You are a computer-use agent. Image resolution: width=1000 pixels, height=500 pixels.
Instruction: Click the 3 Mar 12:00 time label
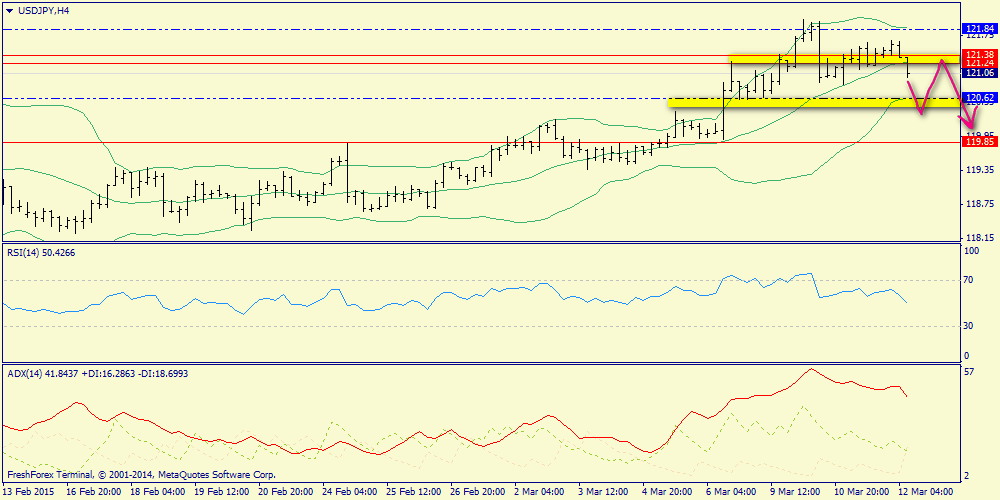[605, 492]
